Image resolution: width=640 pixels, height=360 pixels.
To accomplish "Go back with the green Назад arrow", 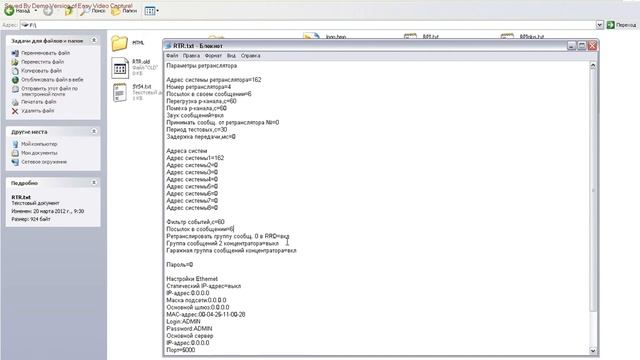I will (x=10, y=11).
